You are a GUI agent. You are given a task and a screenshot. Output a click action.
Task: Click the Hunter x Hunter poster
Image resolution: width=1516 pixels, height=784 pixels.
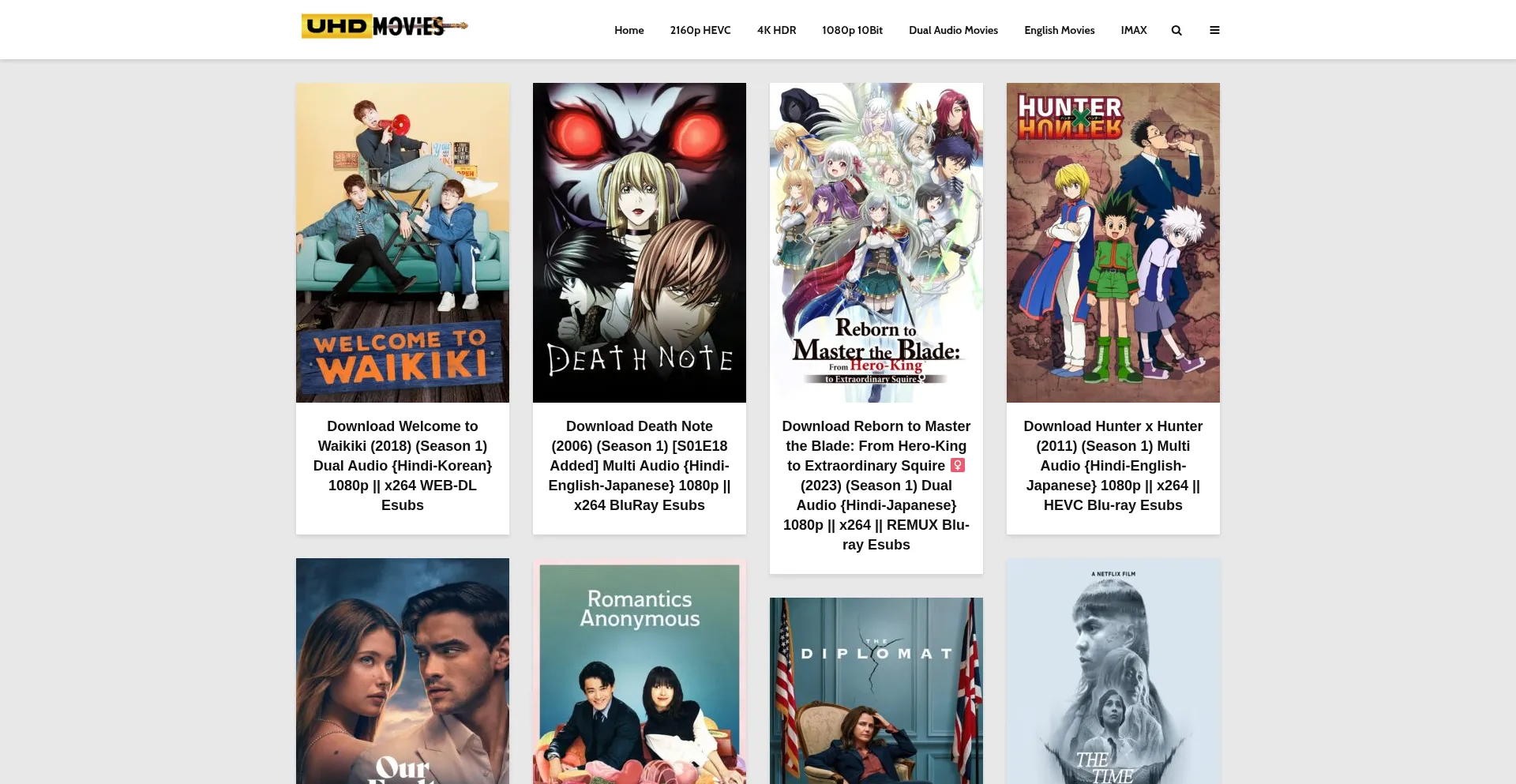pos(1113,242)
